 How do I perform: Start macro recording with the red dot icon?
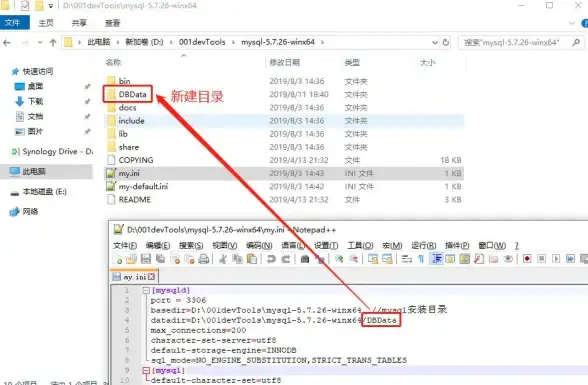coord(527,259)
